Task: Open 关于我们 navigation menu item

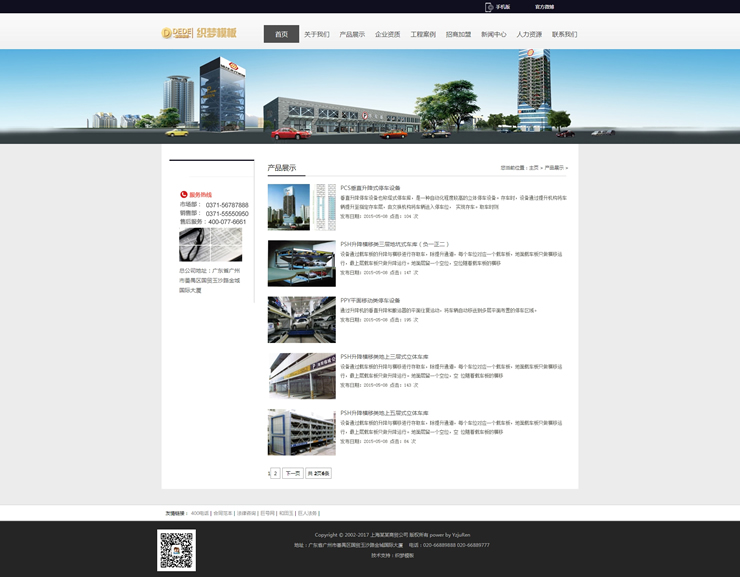Action: (316, 34)
